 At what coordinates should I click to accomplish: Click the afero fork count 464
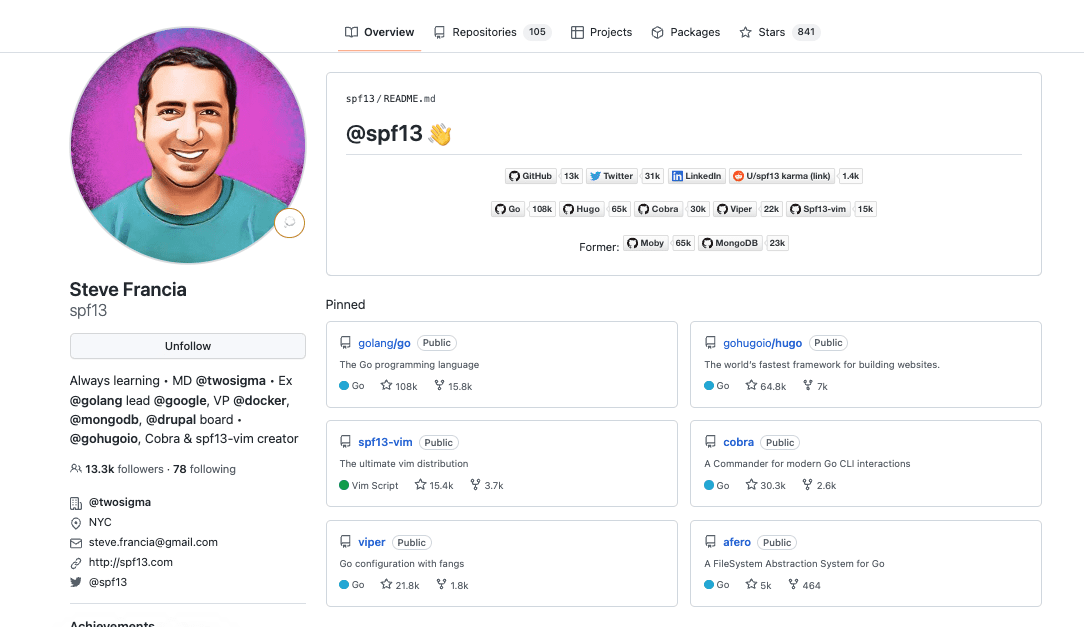(804, 585)
